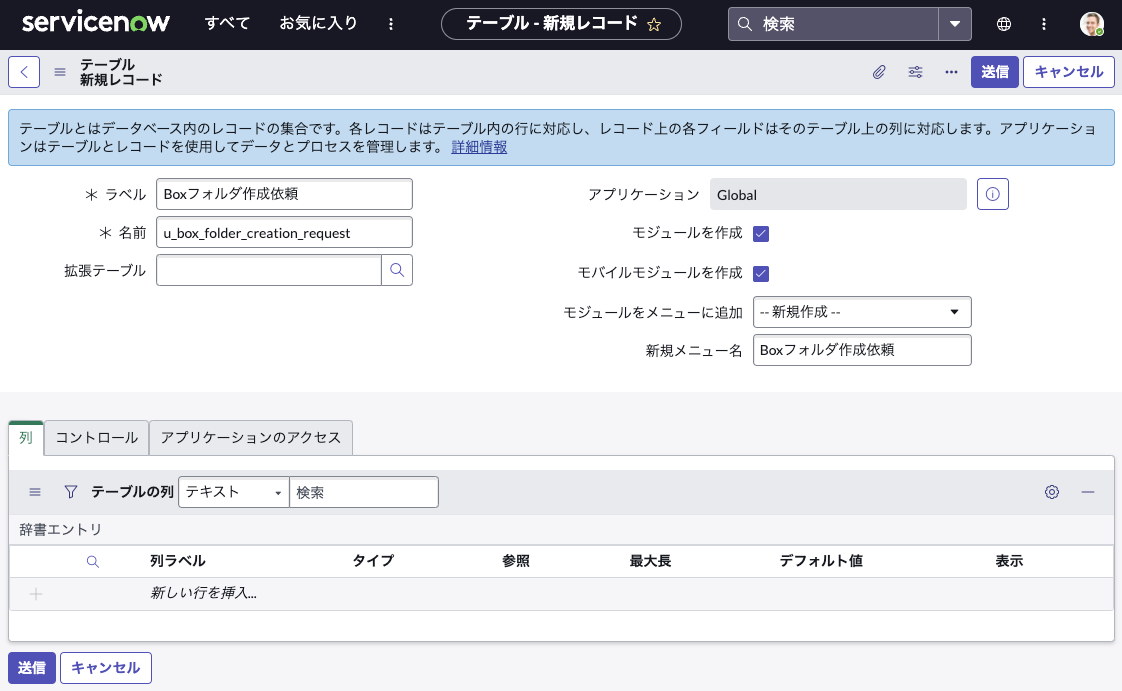Open the テキスト search-field dropdown
1122x691 pixels.
[233, 492]
